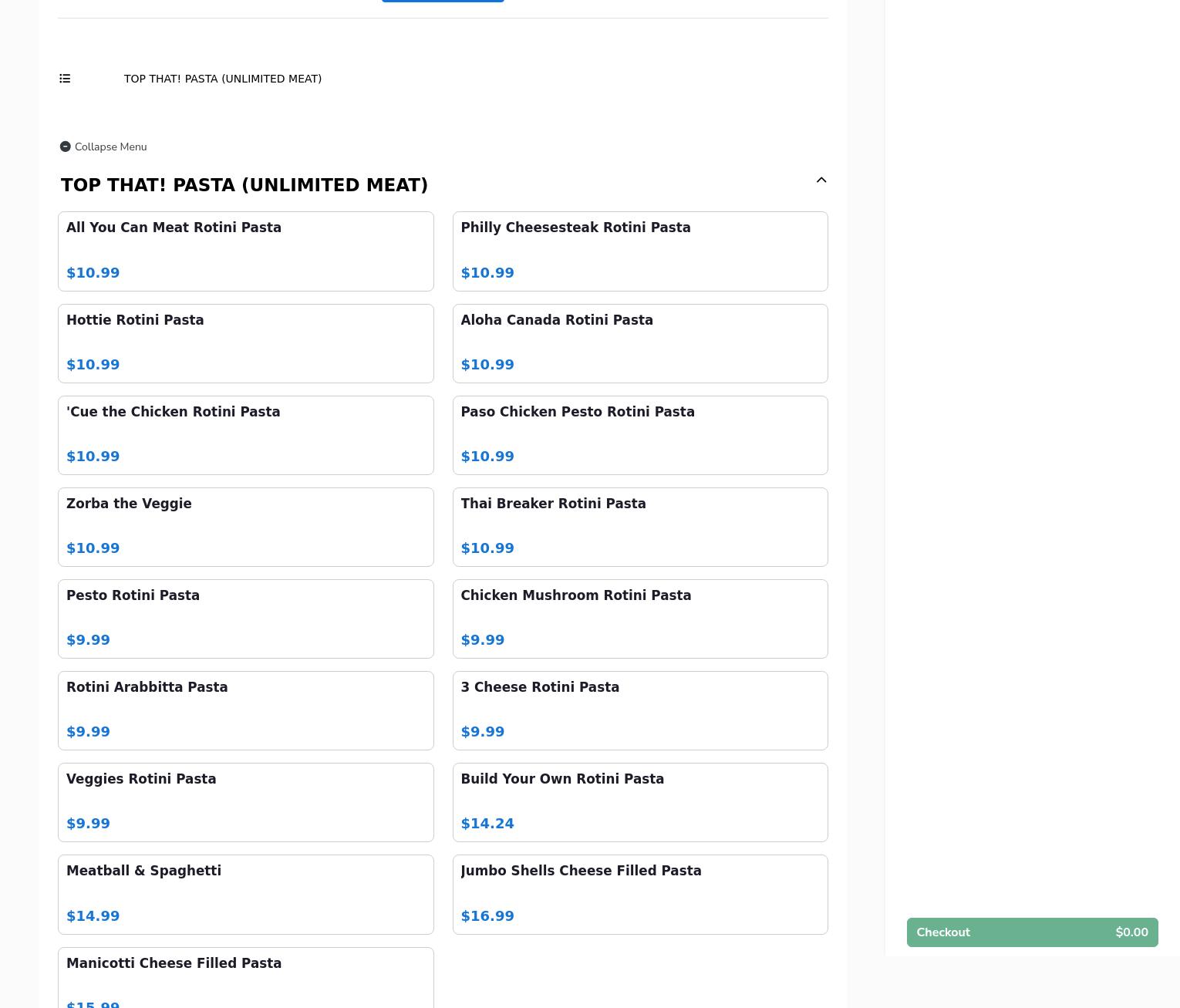The width and height of the screenshot is (1180, 1008).
Task: Collapse the Top That! Pasta section chevron
Action: point(821,180)
